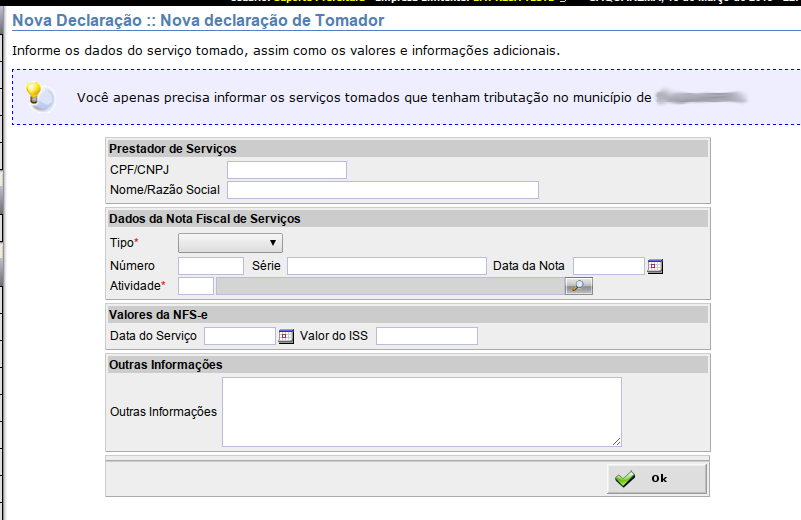Viewport: 801px width, 520px height.
Task: Click the CPF/CNPJ input field
Action: 286,170
